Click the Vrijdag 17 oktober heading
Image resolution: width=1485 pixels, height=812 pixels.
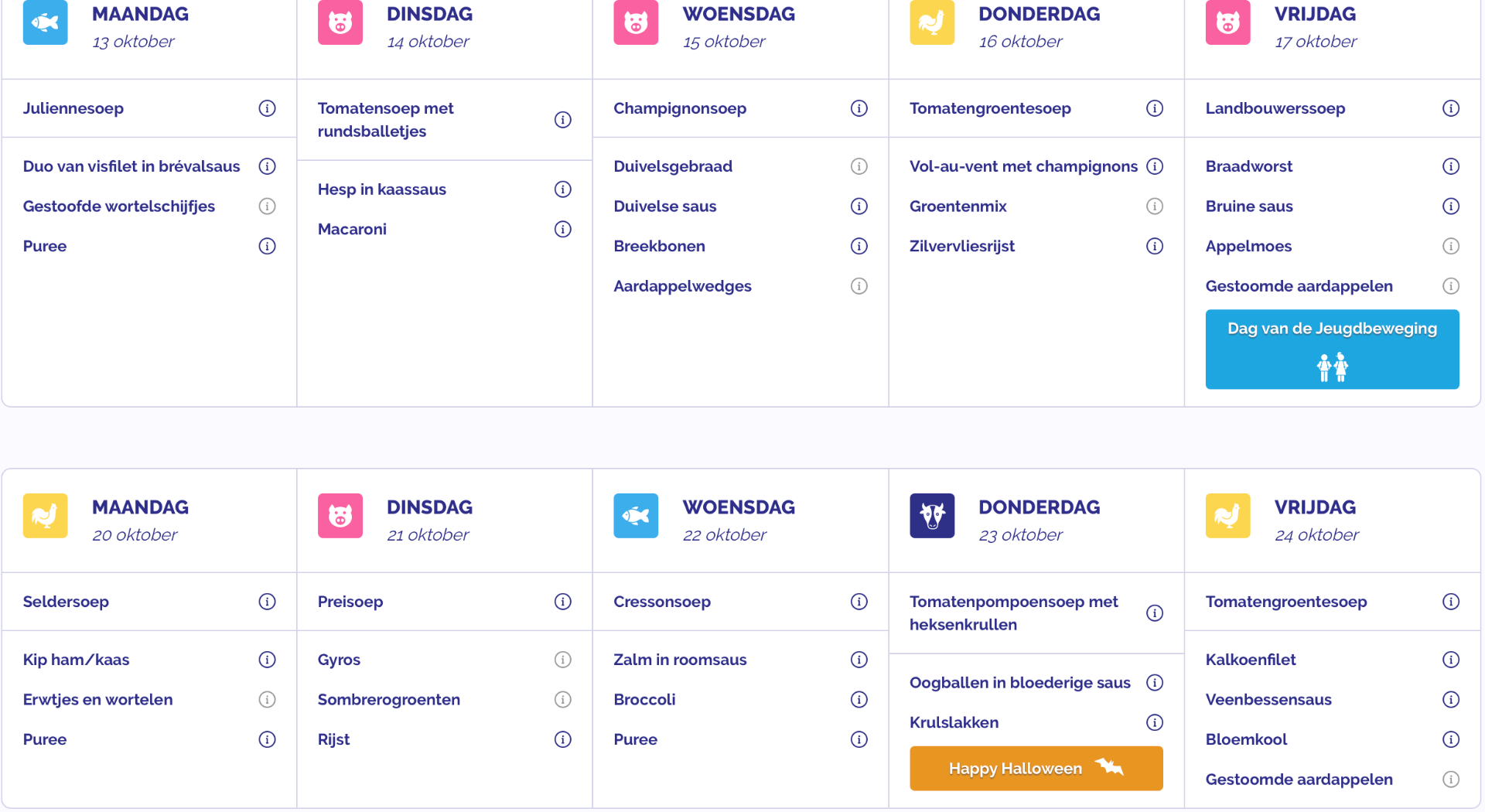click(1315, 14)
